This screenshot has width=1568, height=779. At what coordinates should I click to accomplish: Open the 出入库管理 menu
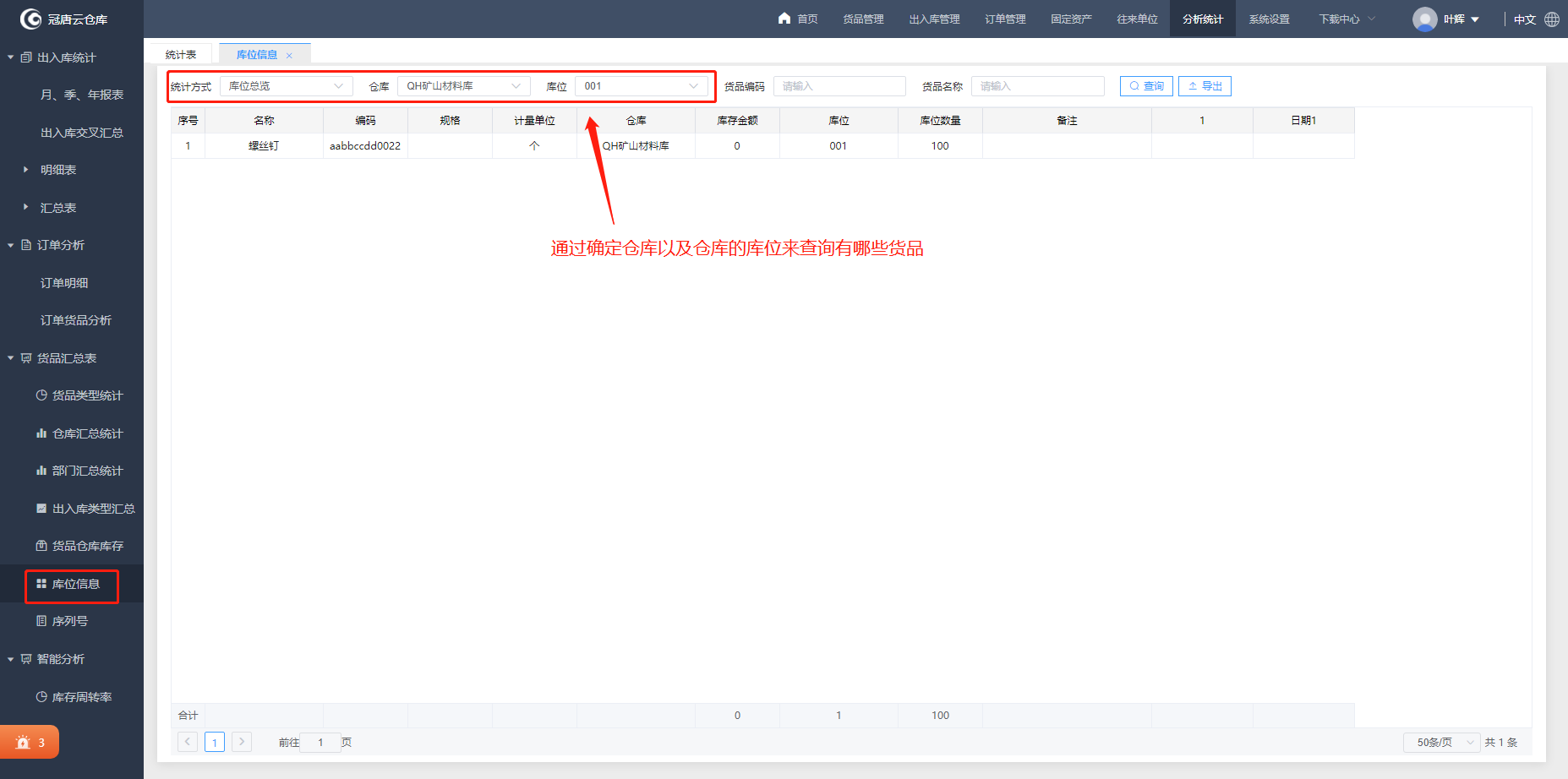pos(934,19)
